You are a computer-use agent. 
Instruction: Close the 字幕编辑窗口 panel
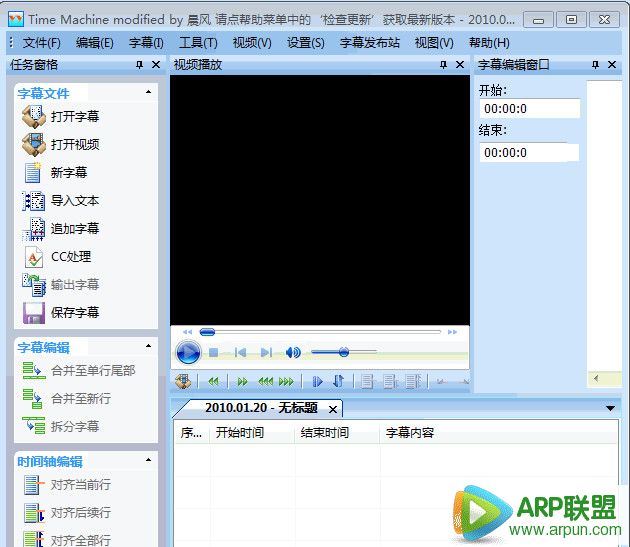pos(612,64)
